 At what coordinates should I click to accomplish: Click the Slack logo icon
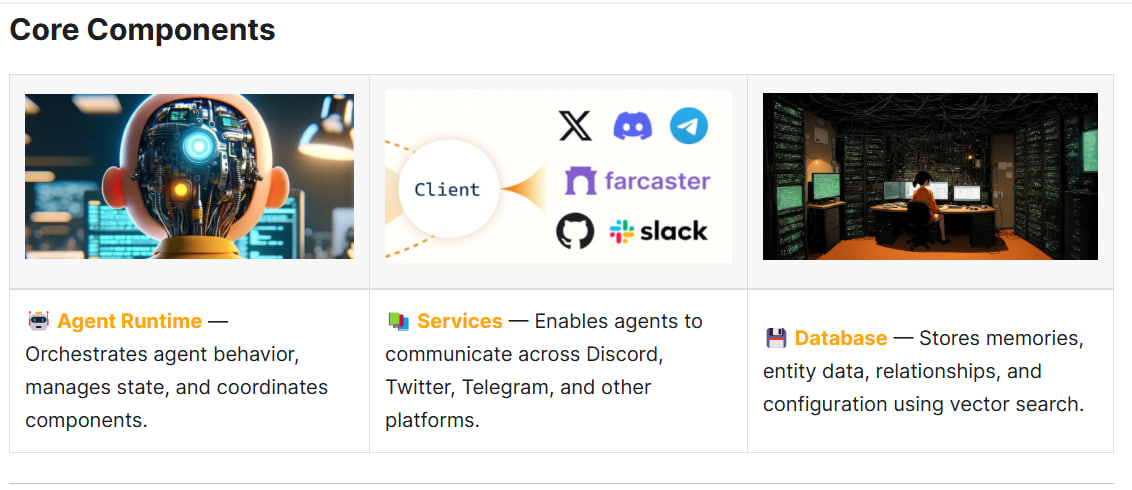(x=622, y=232)
